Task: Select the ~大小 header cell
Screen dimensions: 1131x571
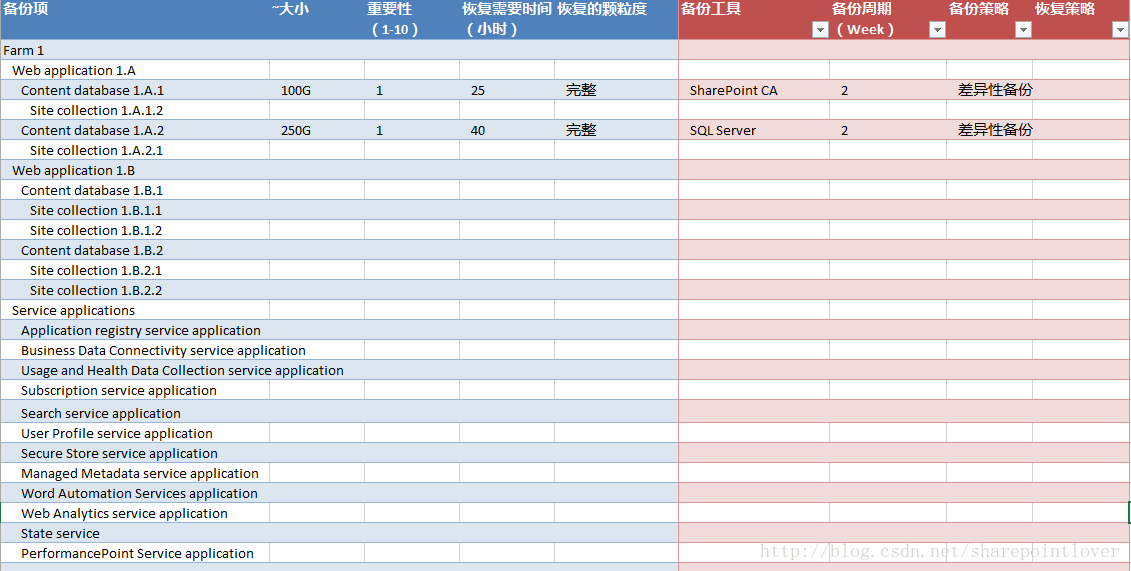Action: point(317,19)
